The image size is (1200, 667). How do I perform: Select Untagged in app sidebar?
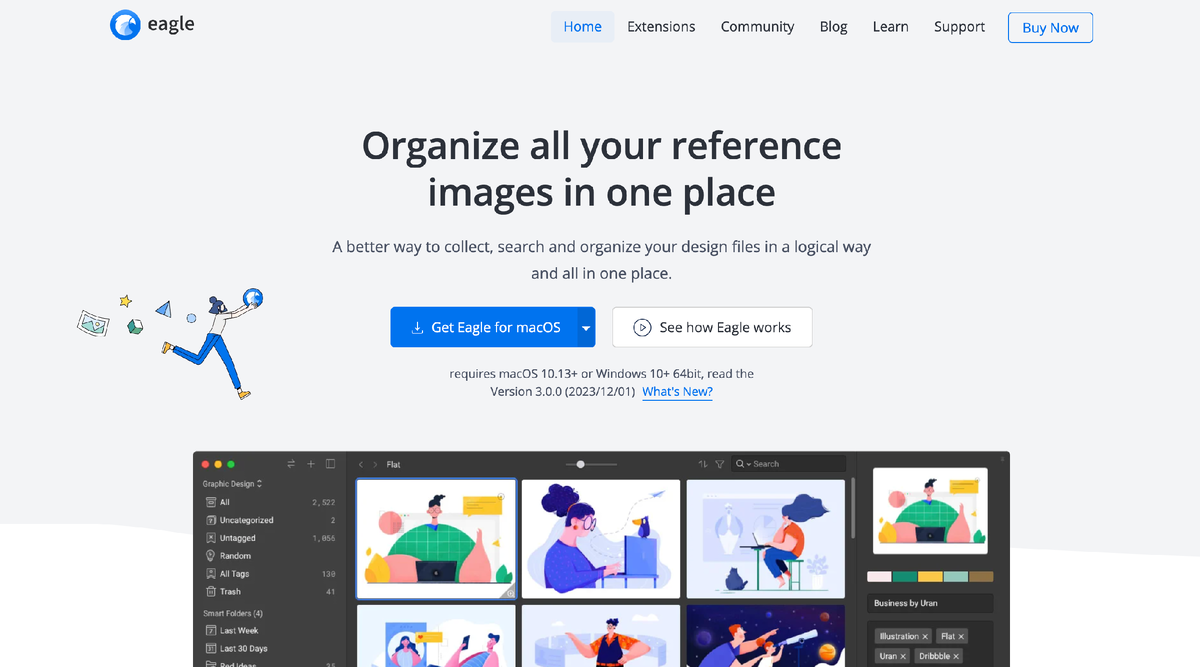coord(269,538)
